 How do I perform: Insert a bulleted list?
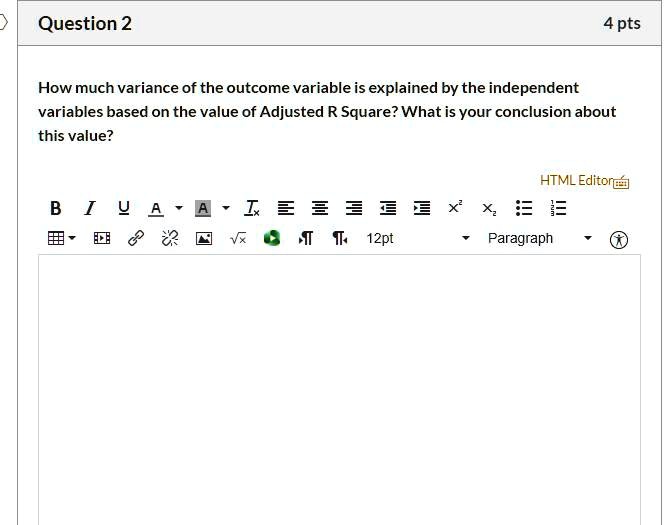524,208
